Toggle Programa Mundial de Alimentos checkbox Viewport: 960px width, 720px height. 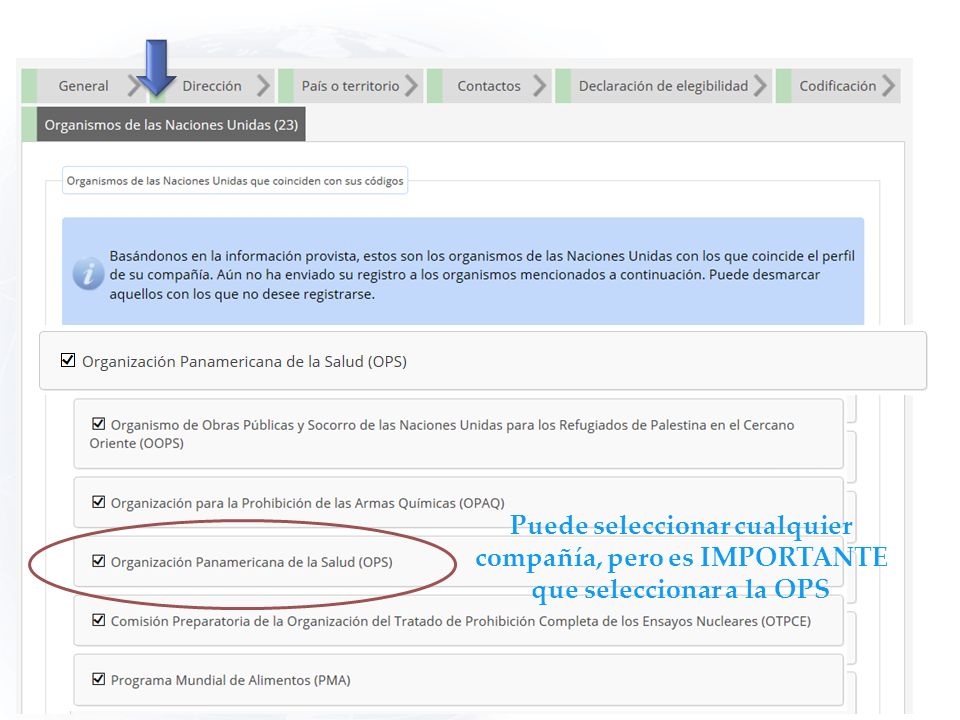point(98,679)
